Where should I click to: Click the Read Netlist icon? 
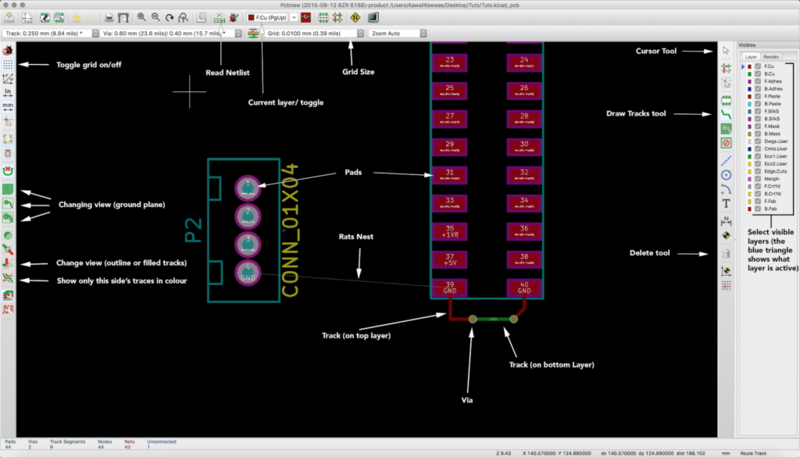[x=218, y=18]
